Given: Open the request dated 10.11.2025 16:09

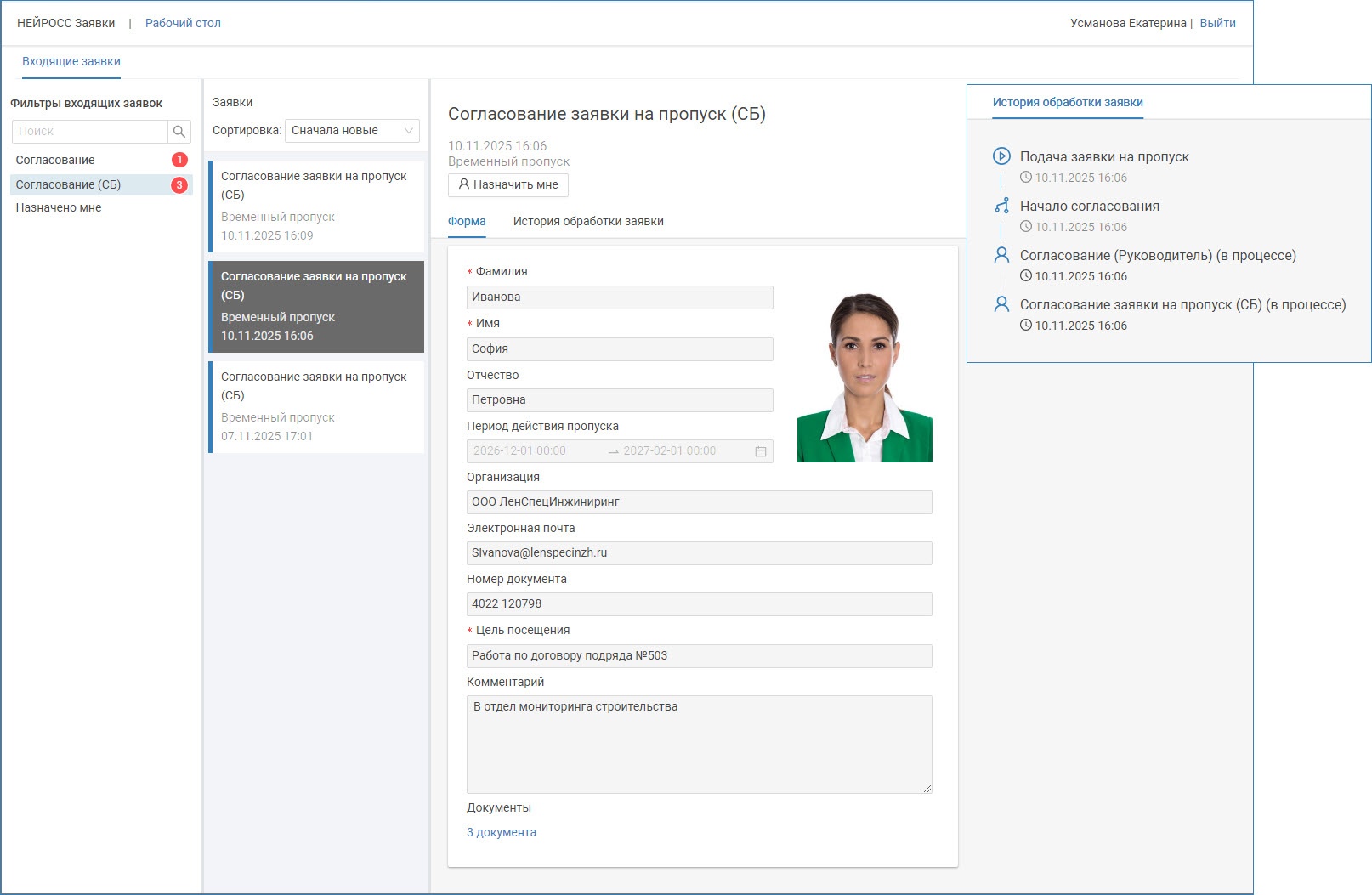Looking at the screenshot, I should [x=315, y=206].
